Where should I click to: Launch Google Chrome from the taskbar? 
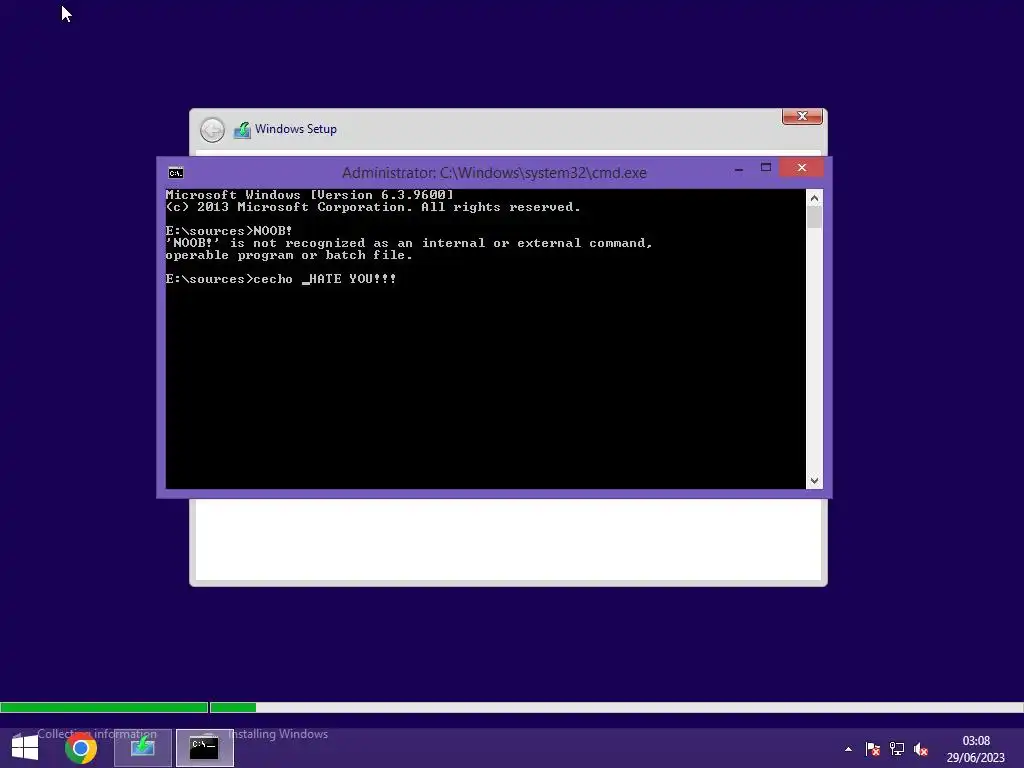pyautogui.click(x=81, y=748)
